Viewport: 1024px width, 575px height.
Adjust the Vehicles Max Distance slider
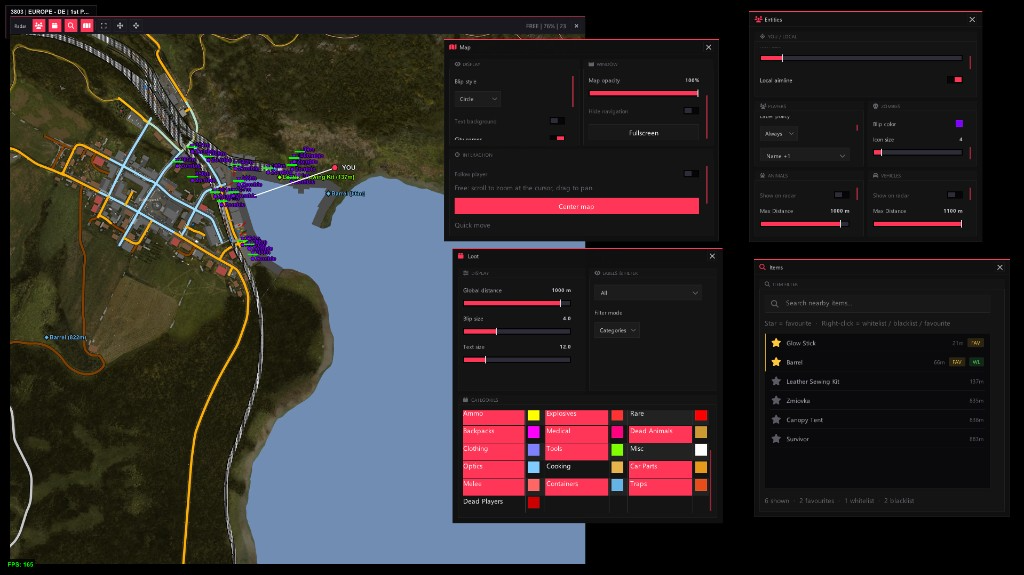pyautogui.click(x=918, y=223)
